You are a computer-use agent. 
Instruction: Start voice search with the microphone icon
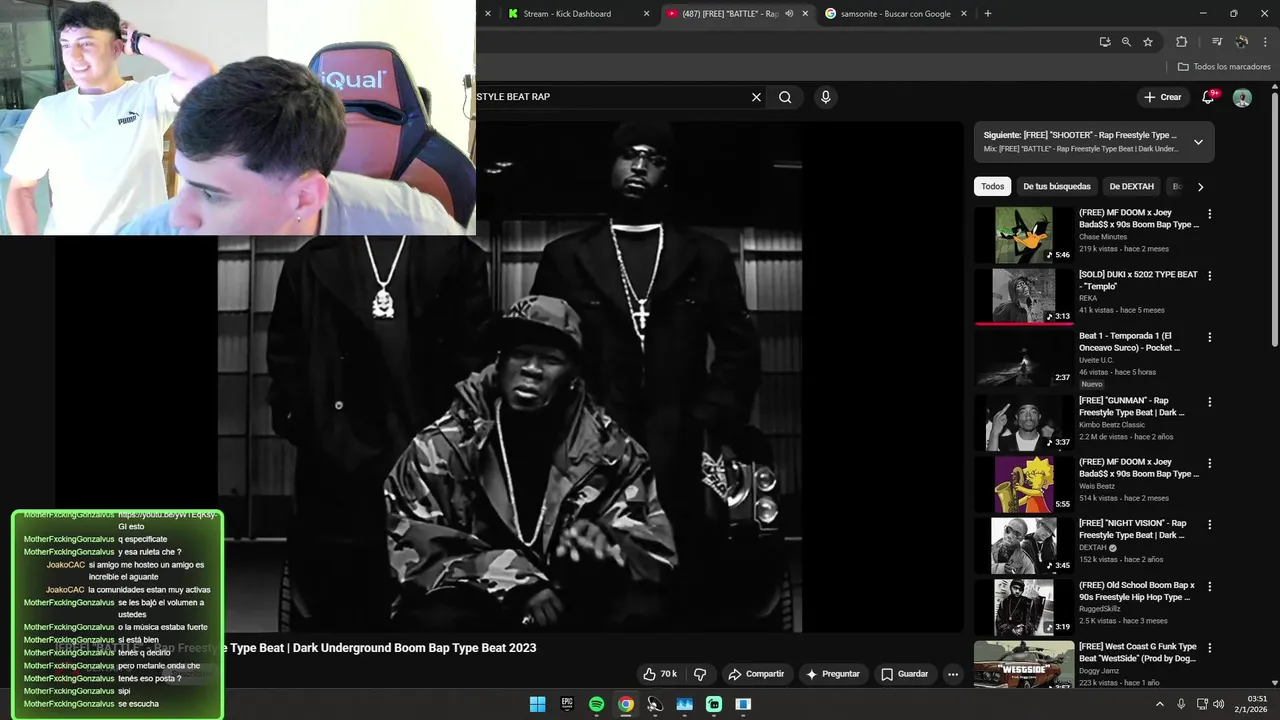click(825, 97)
